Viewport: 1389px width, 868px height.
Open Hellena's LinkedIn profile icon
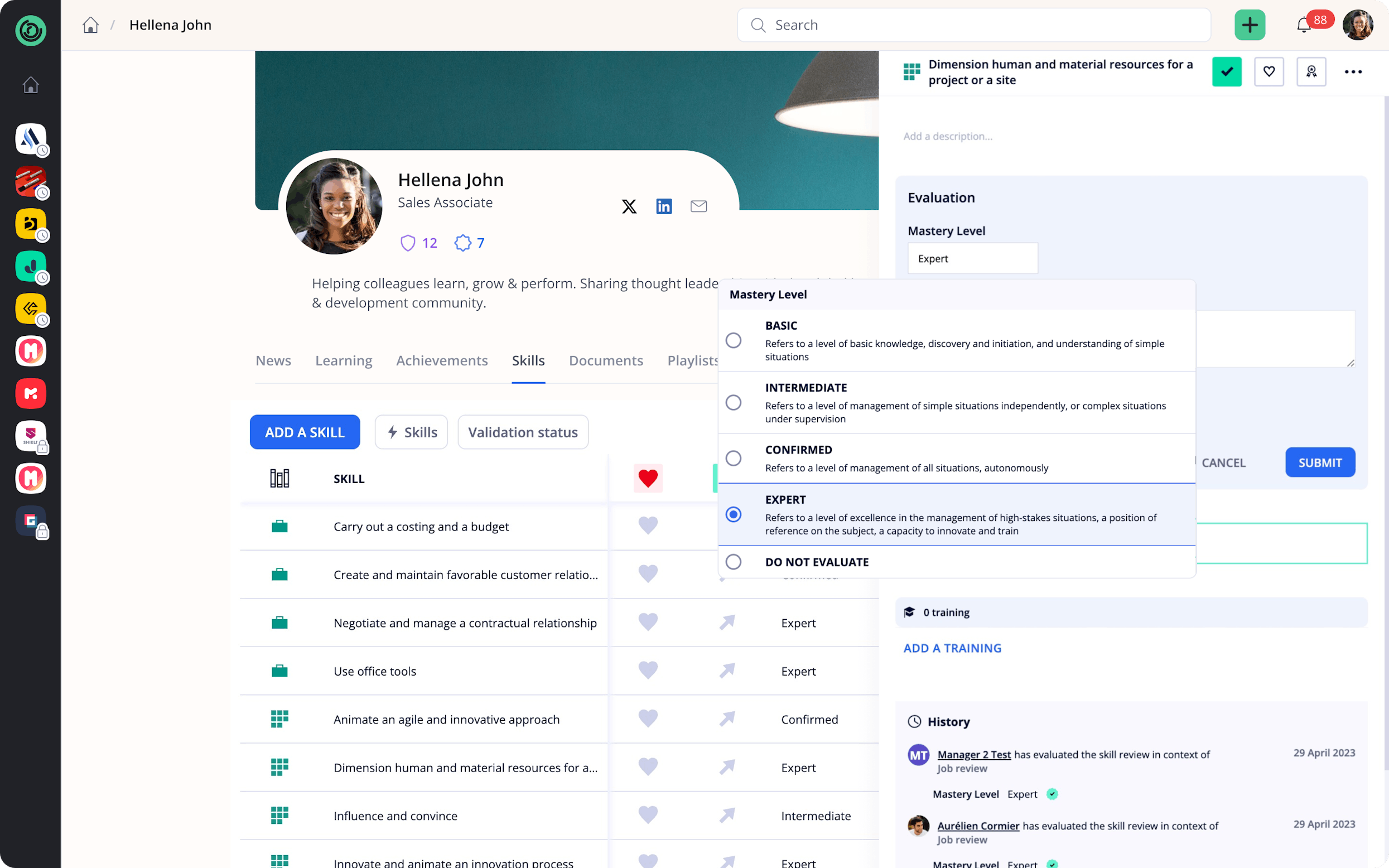[663, 206]
